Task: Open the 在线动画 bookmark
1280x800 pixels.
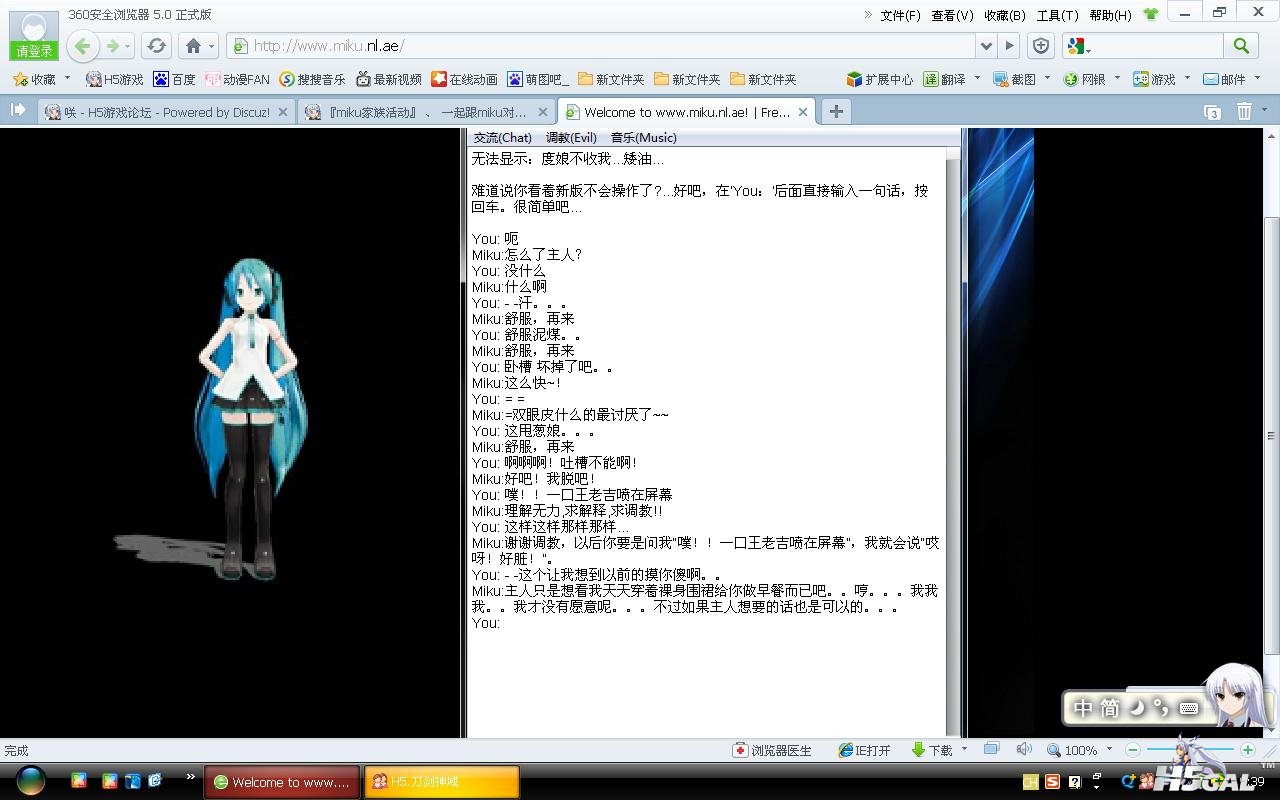Action: (464, 79)
